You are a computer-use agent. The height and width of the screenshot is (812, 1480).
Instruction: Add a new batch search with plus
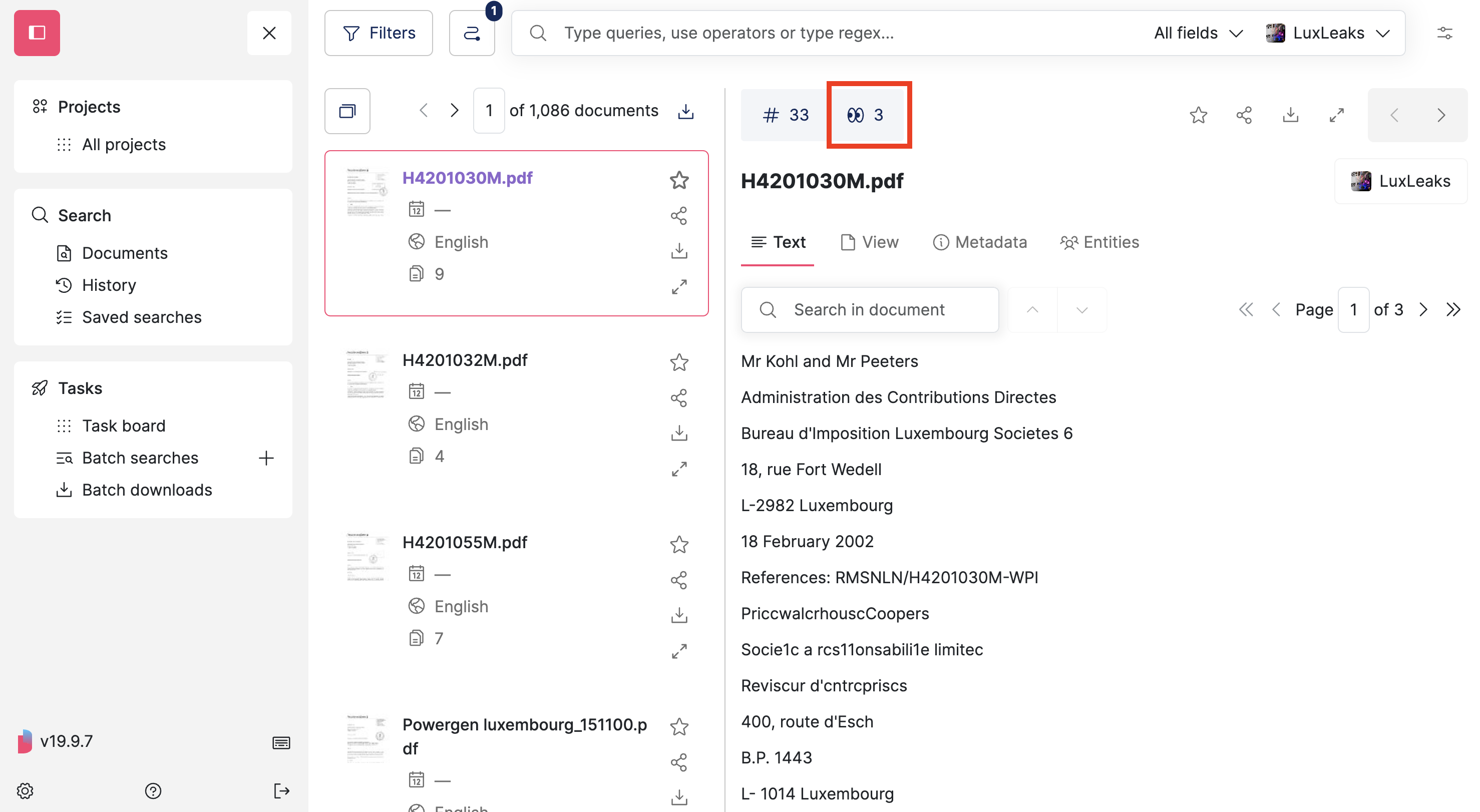click(266, 458)
